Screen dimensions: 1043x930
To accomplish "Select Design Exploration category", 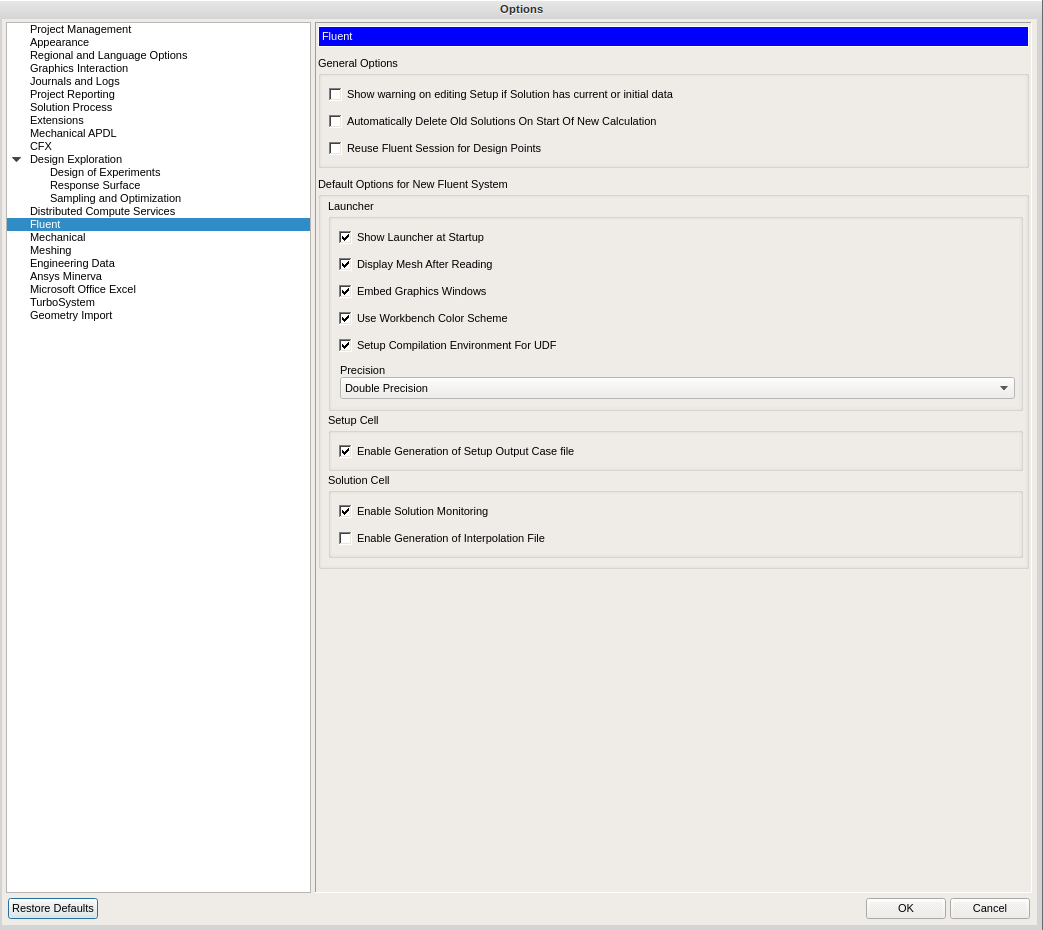I will (x=76, y=160).
